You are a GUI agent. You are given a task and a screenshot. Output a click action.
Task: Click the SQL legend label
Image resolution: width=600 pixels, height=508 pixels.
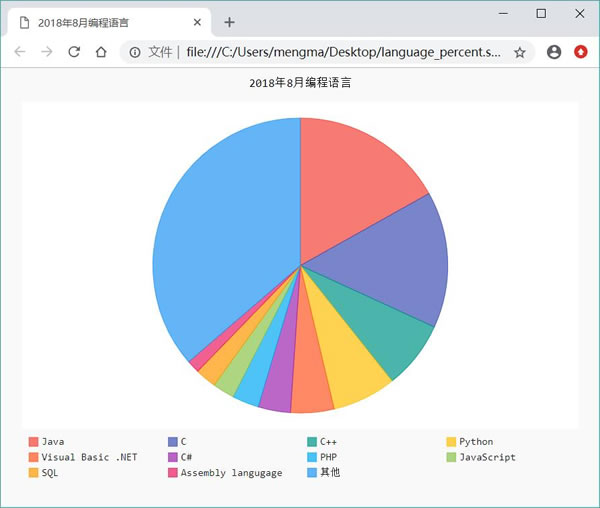[50, 473]
